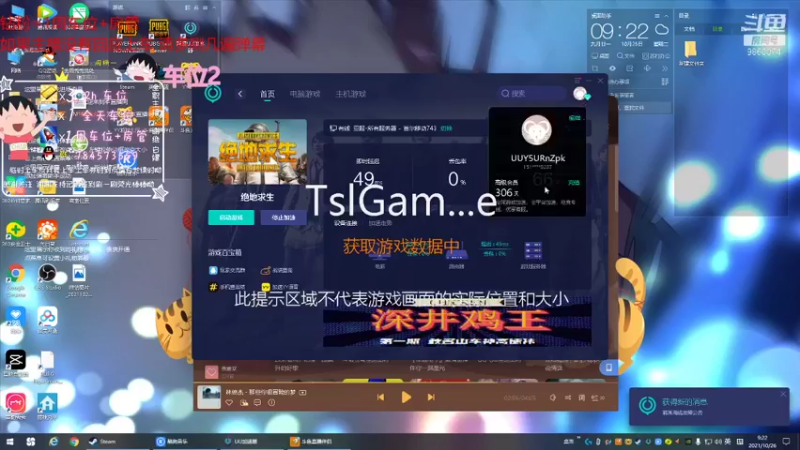Screen dimensions: 800x450
Task: Click the now-playing album cover thumbnail
Action: click(x=209, y=397)
